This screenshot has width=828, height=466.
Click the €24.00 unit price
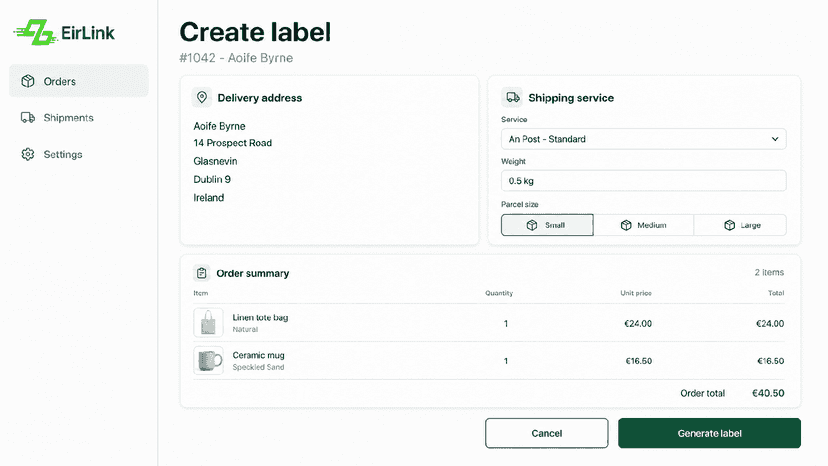pyautogui.click(x=638, y=323)
